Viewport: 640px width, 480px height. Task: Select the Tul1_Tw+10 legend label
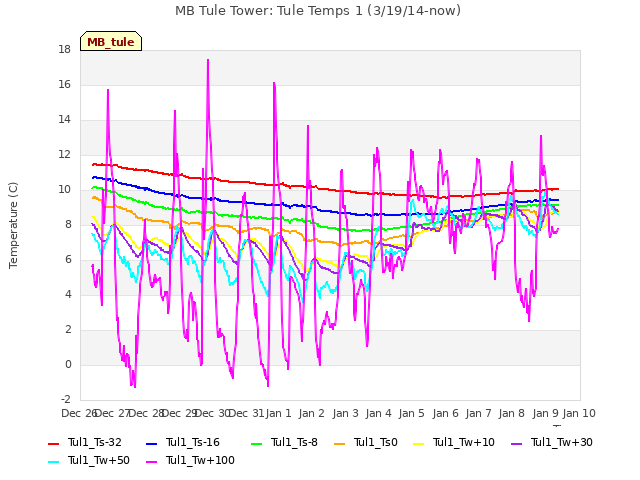coord(464,442)
